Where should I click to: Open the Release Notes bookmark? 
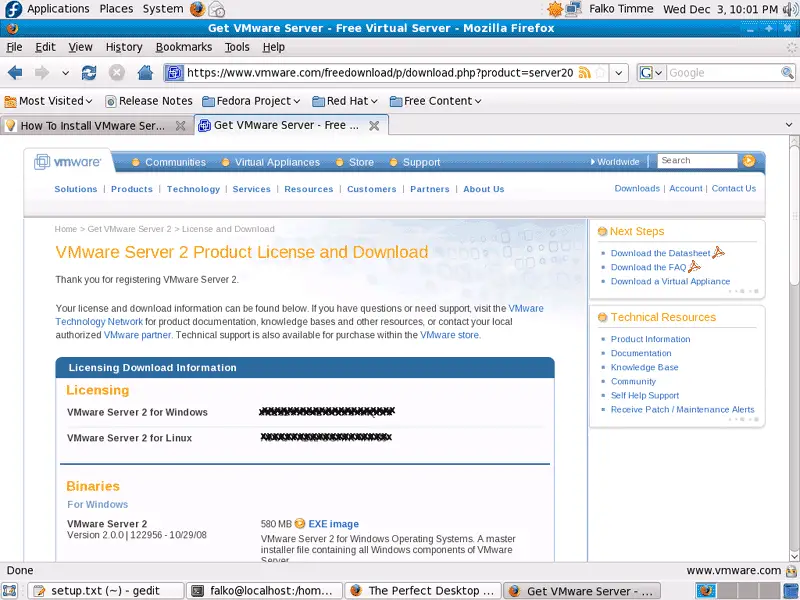click(149, 101)
